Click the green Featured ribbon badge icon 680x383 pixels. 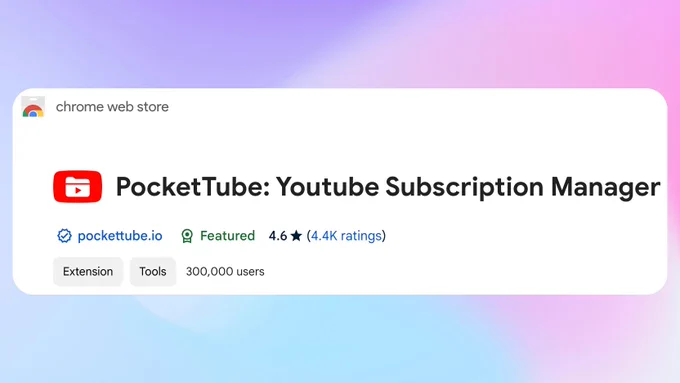coord(187,236)
